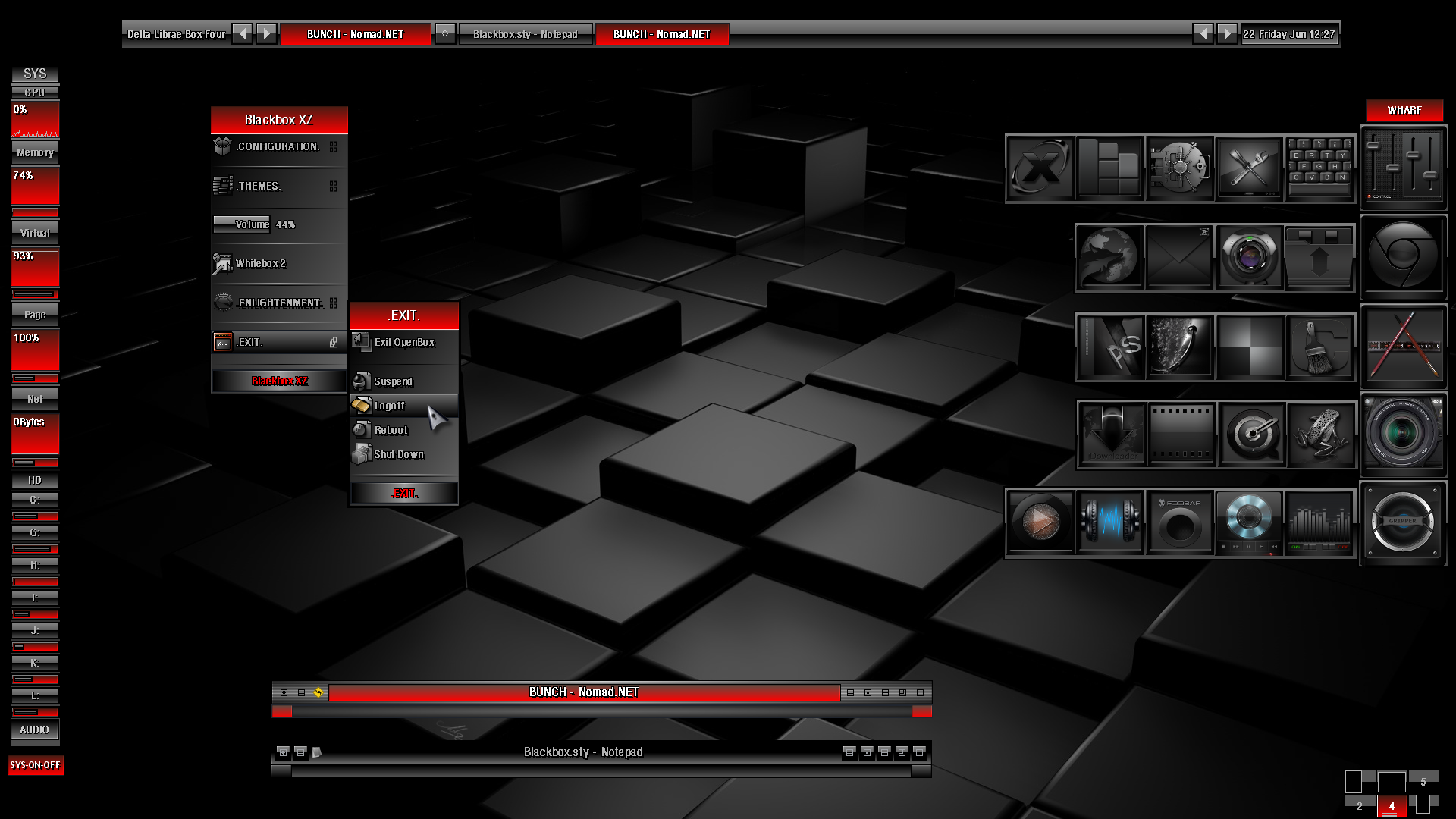Screen dimensions: 1456x819
Task: Open jDownloader from the dock
Action: point(1111,435)
